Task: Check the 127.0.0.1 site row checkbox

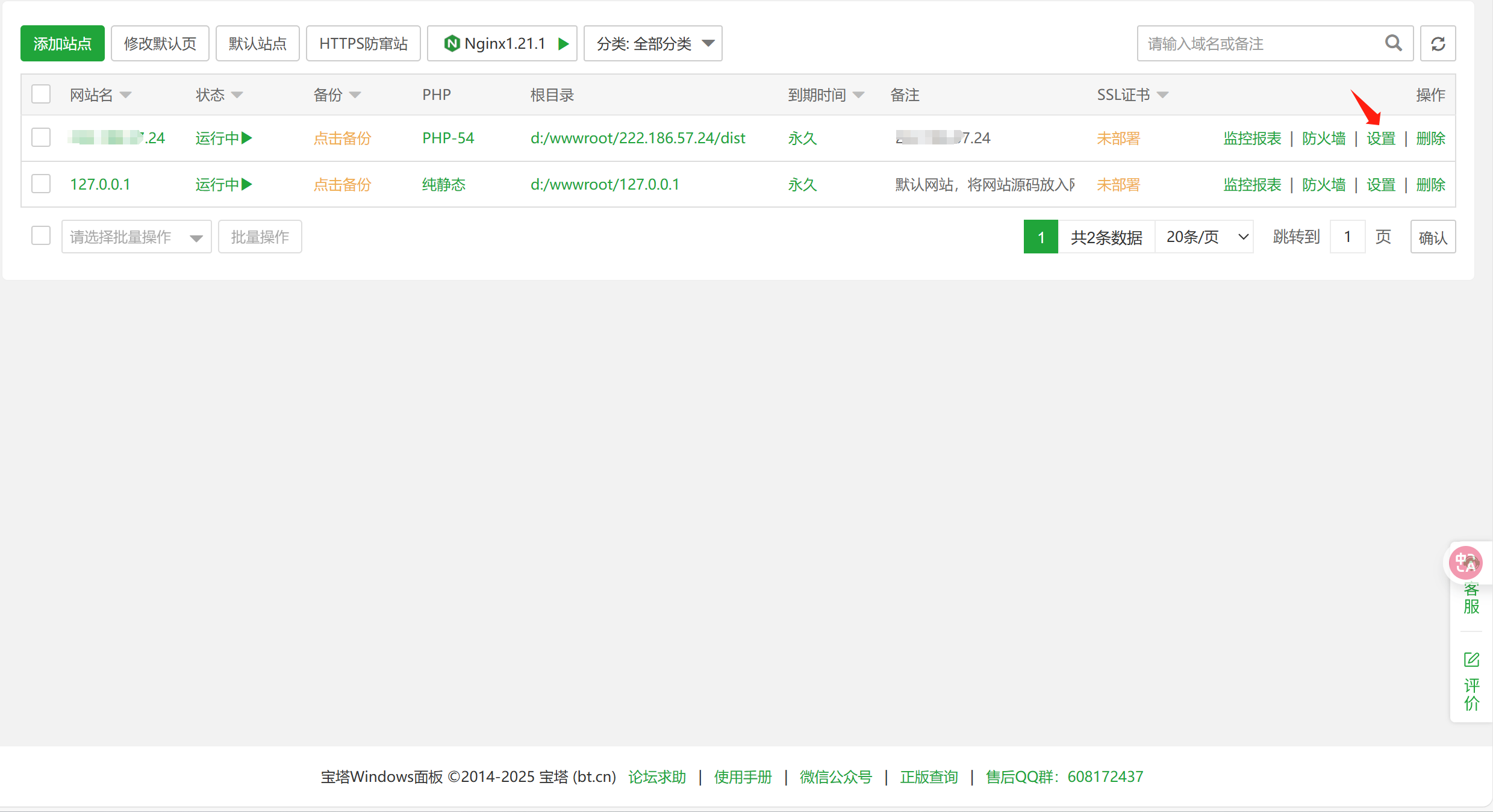Action: pyautogui.click(x=41, y=184)
